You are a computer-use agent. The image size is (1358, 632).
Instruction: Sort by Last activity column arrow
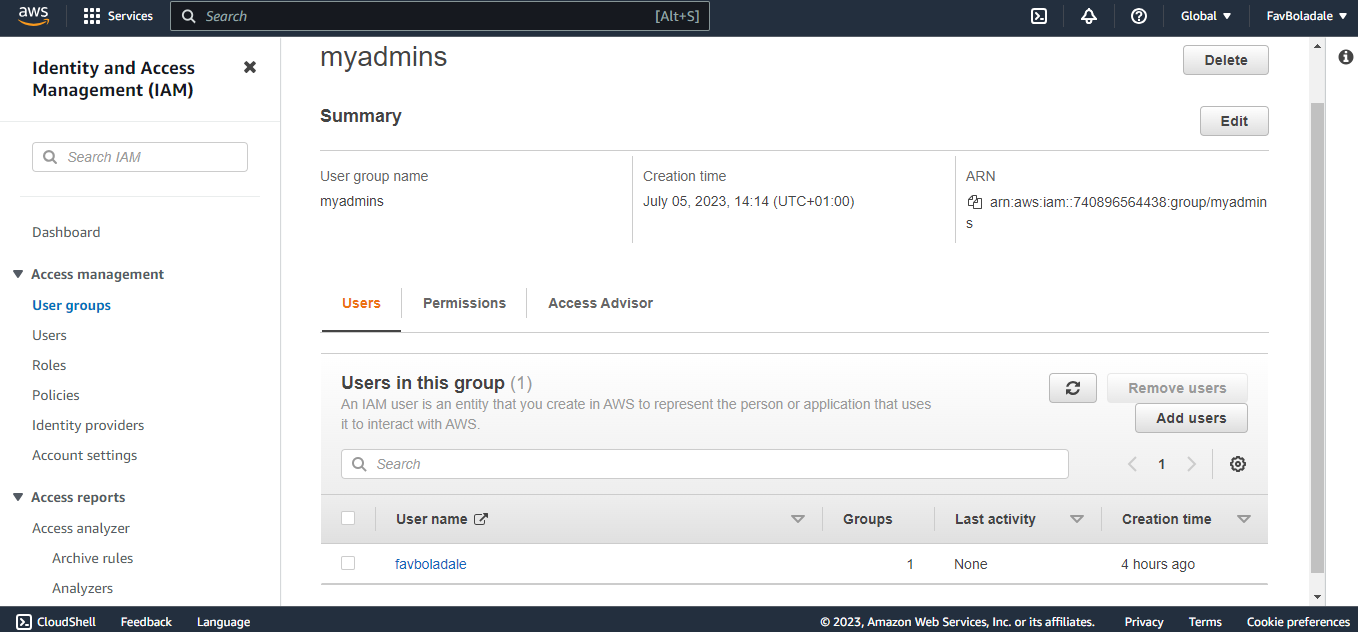(x=1077, y=519)
